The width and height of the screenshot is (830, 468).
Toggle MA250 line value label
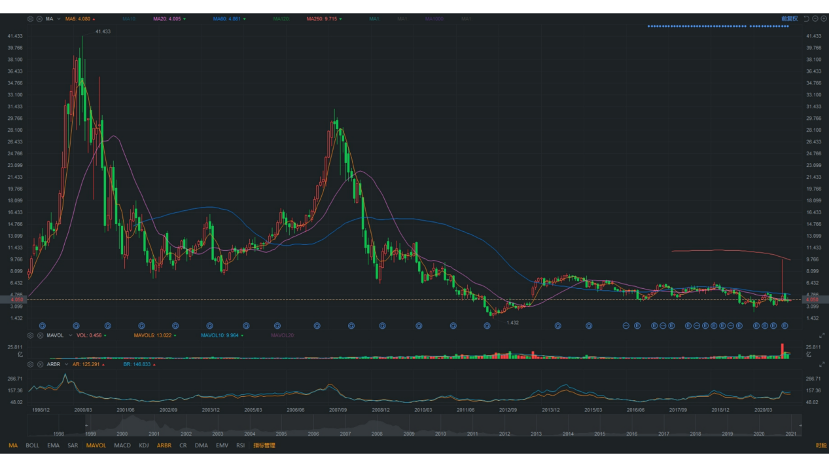tap(324, 19)
